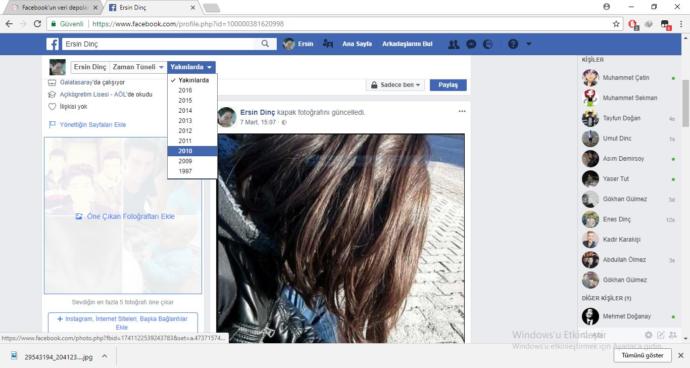Select 2009 in year menu
Screen dimensions: 690x368
(x=192, y=161)
